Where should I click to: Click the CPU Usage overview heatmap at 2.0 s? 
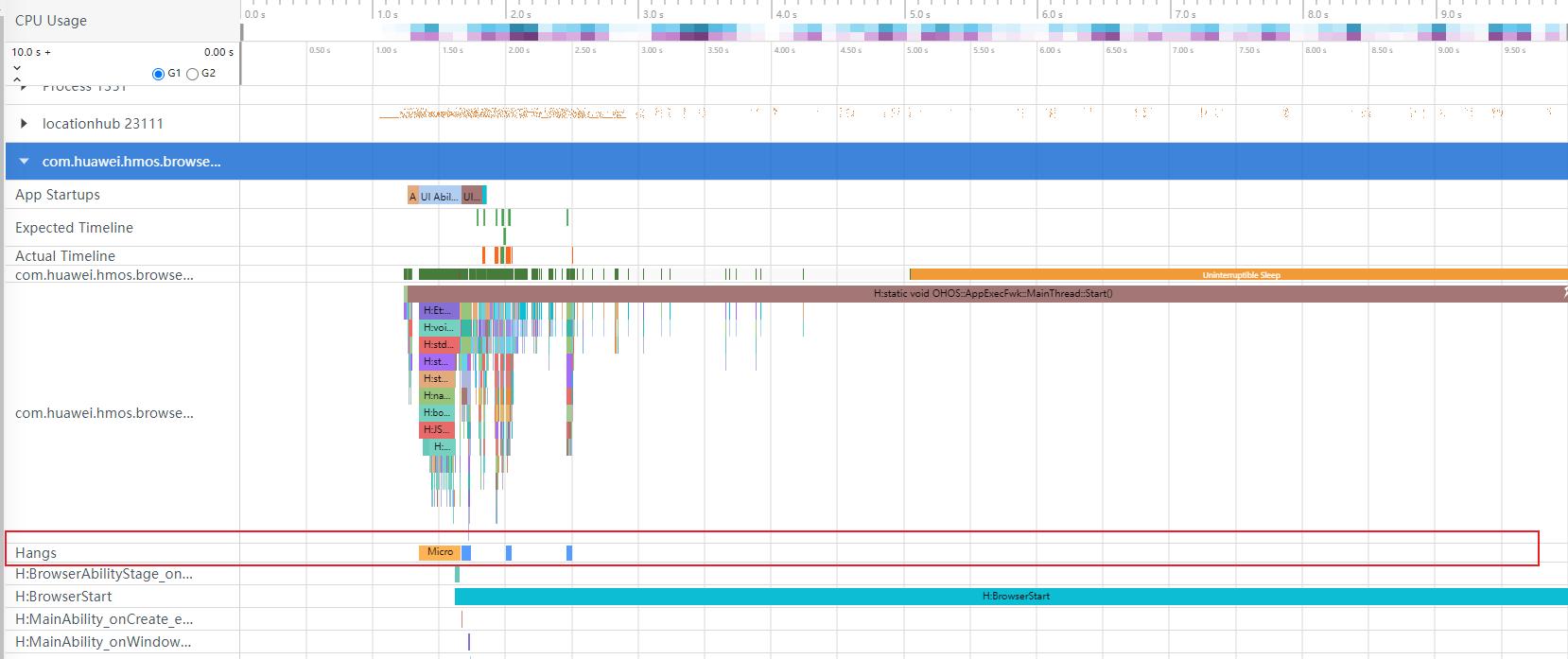point(519,32)
